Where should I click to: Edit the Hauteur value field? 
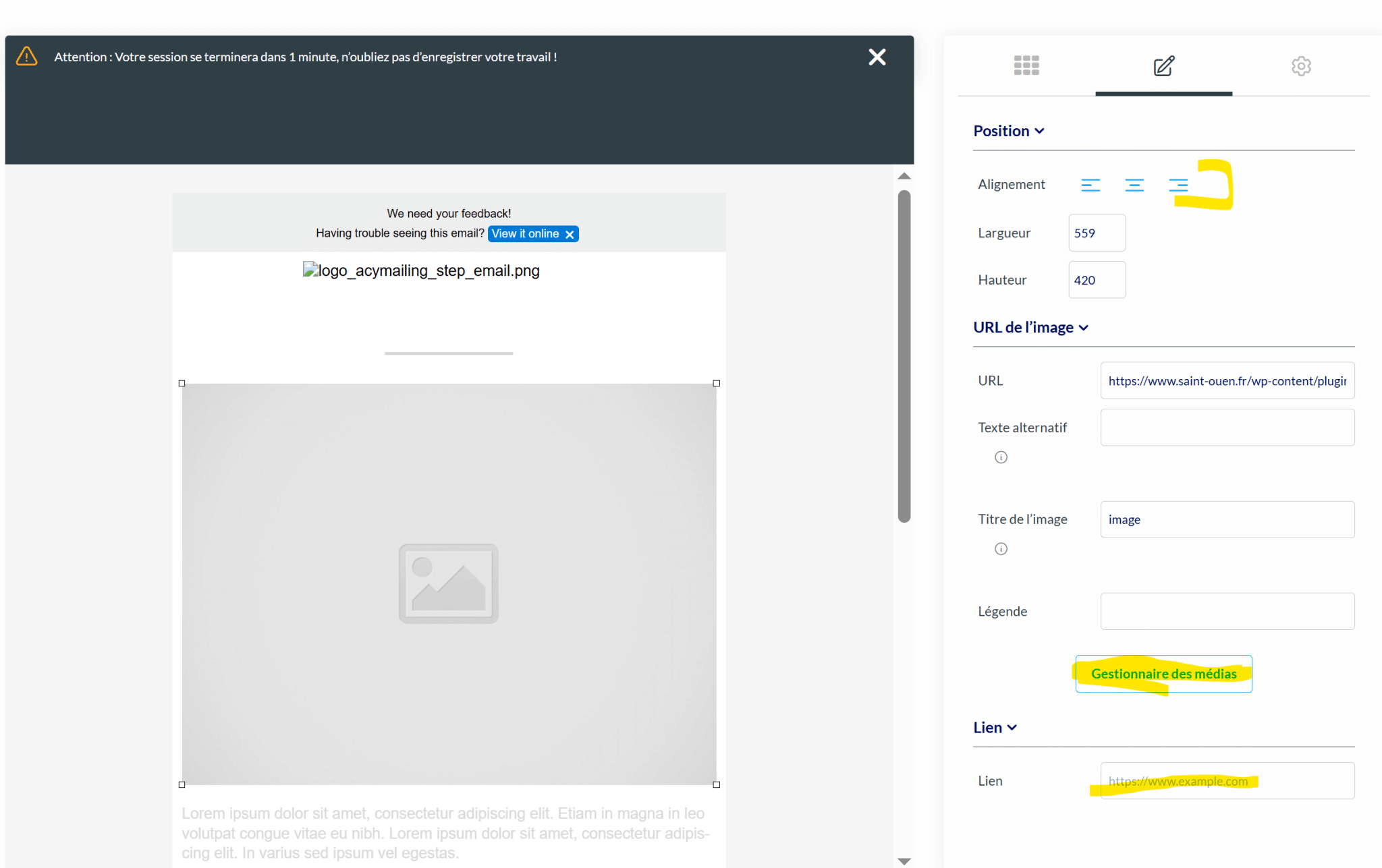[1097, 280]
